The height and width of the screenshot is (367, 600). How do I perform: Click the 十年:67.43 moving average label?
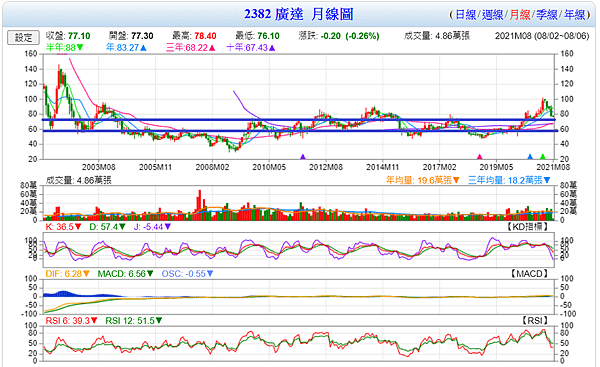pos(251,47)
